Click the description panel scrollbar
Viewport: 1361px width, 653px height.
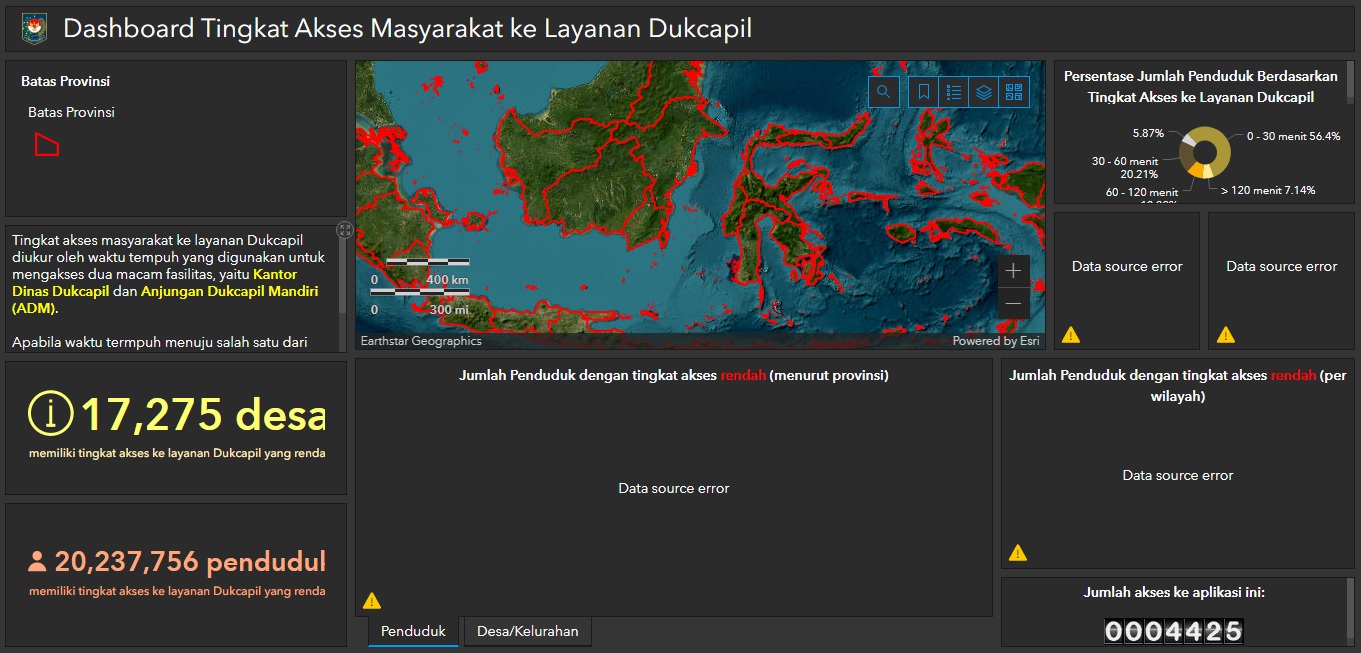pos(342,276)
